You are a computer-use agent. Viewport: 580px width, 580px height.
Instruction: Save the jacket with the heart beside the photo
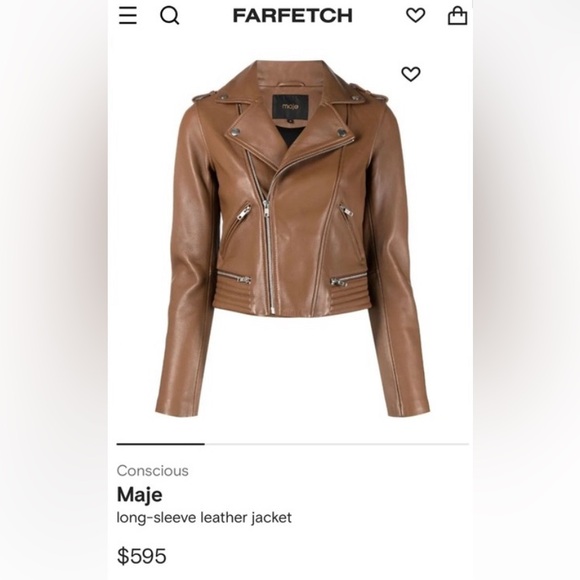click(x=411, y=74)
